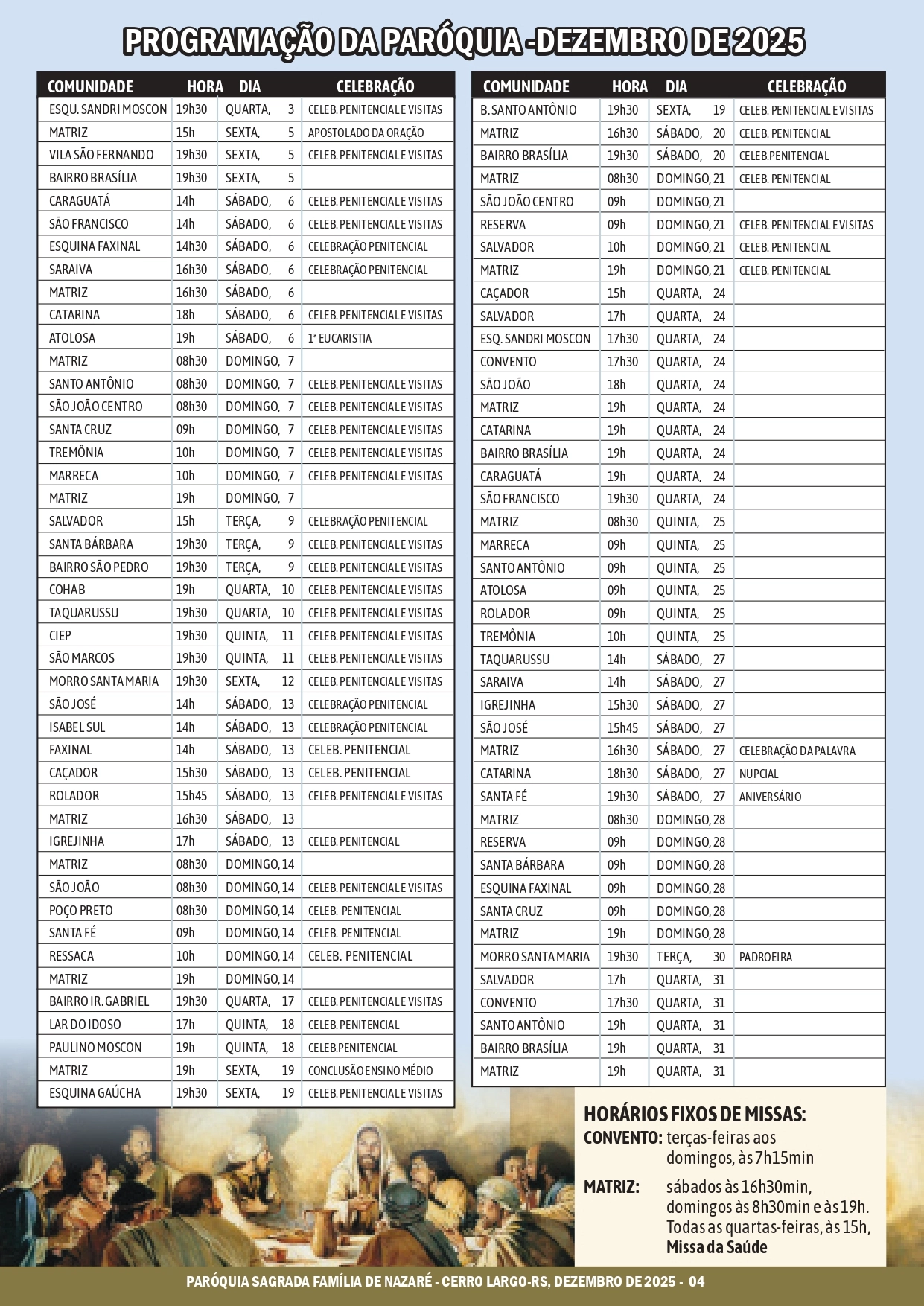Image resolution: width=924 pixels, height=1306 pixels.
Task: Click the 'Esquina Gaúcha' community entry
Action: tap(95, 1093)
